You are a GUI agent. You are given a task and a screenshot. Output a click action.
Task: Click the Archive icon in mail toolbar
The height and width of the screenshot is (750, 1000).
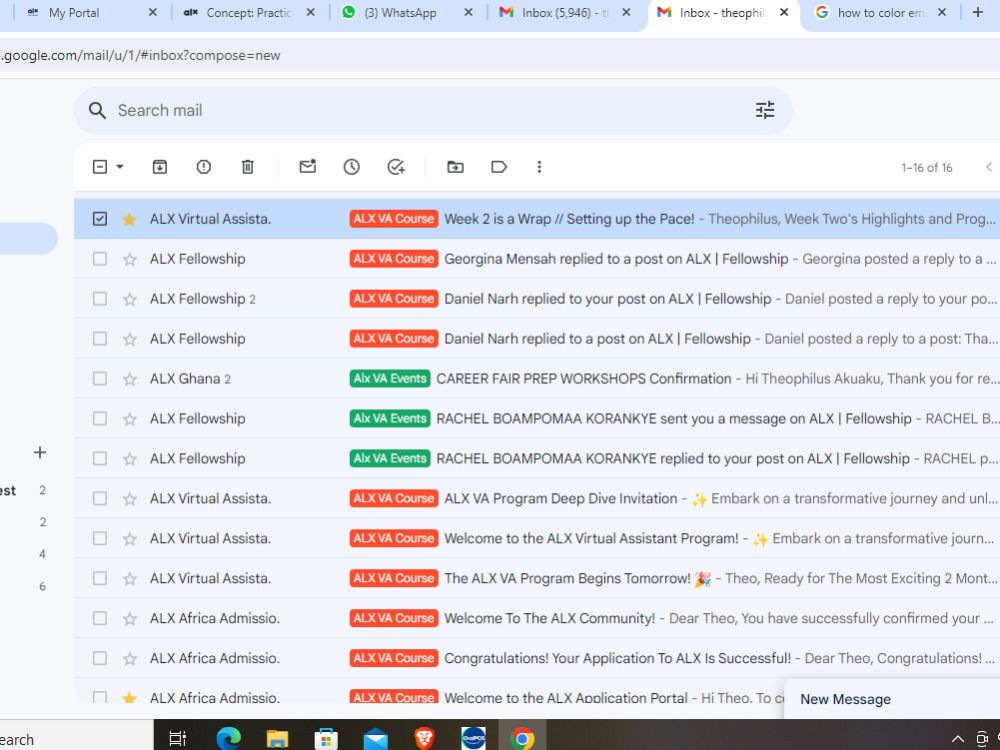[159, 167]
